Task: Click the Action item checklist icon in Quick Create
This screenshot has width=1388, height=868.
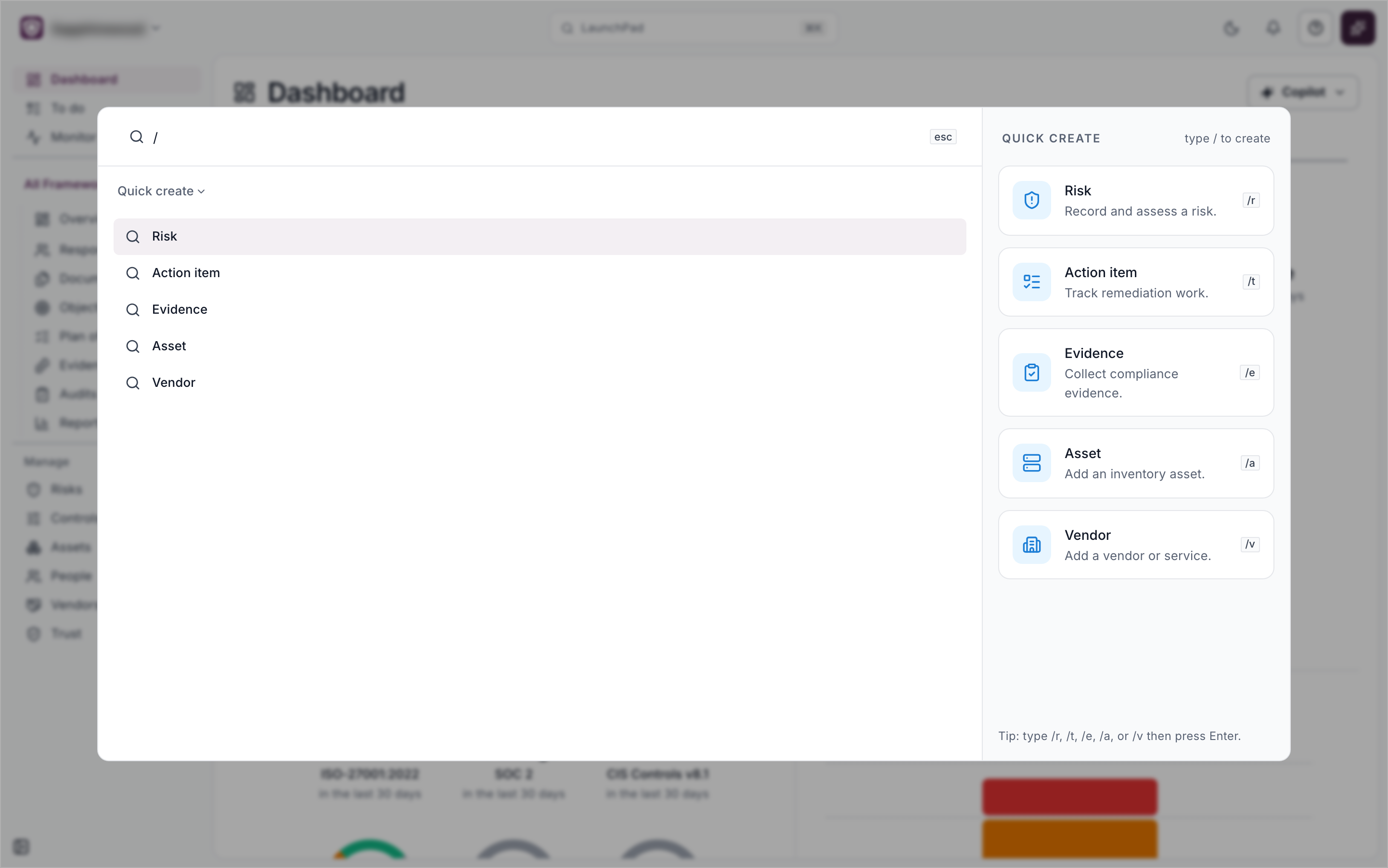Action: click(1031, 282)
